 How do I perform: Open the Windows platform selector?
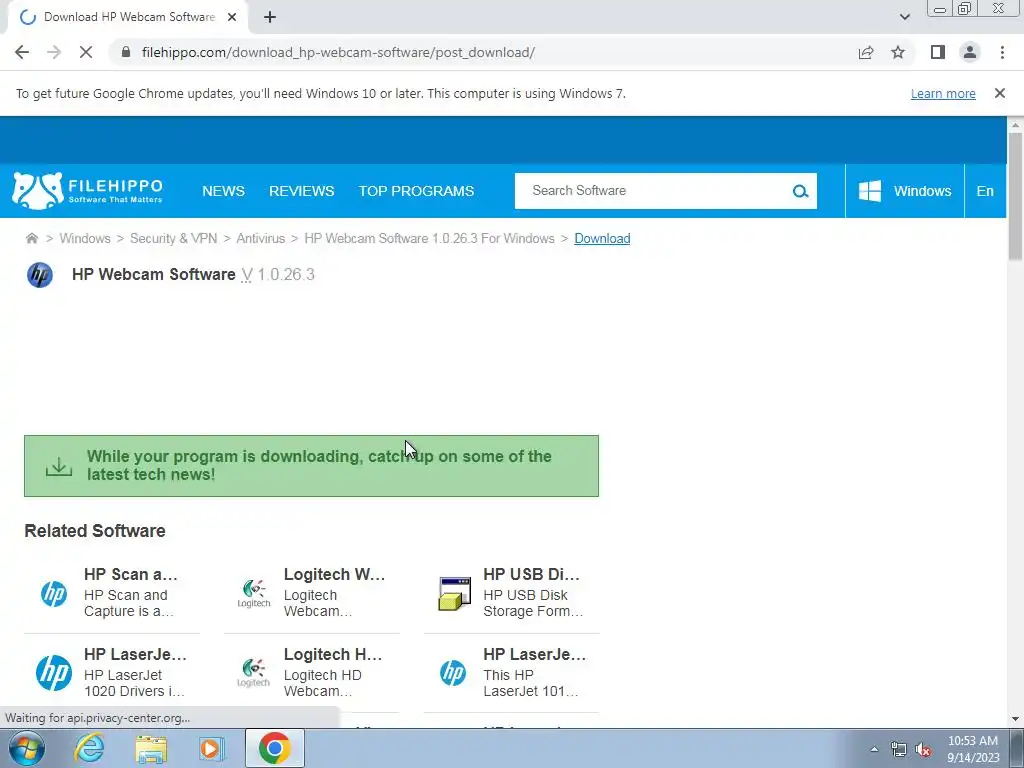[x=904, y=191]
